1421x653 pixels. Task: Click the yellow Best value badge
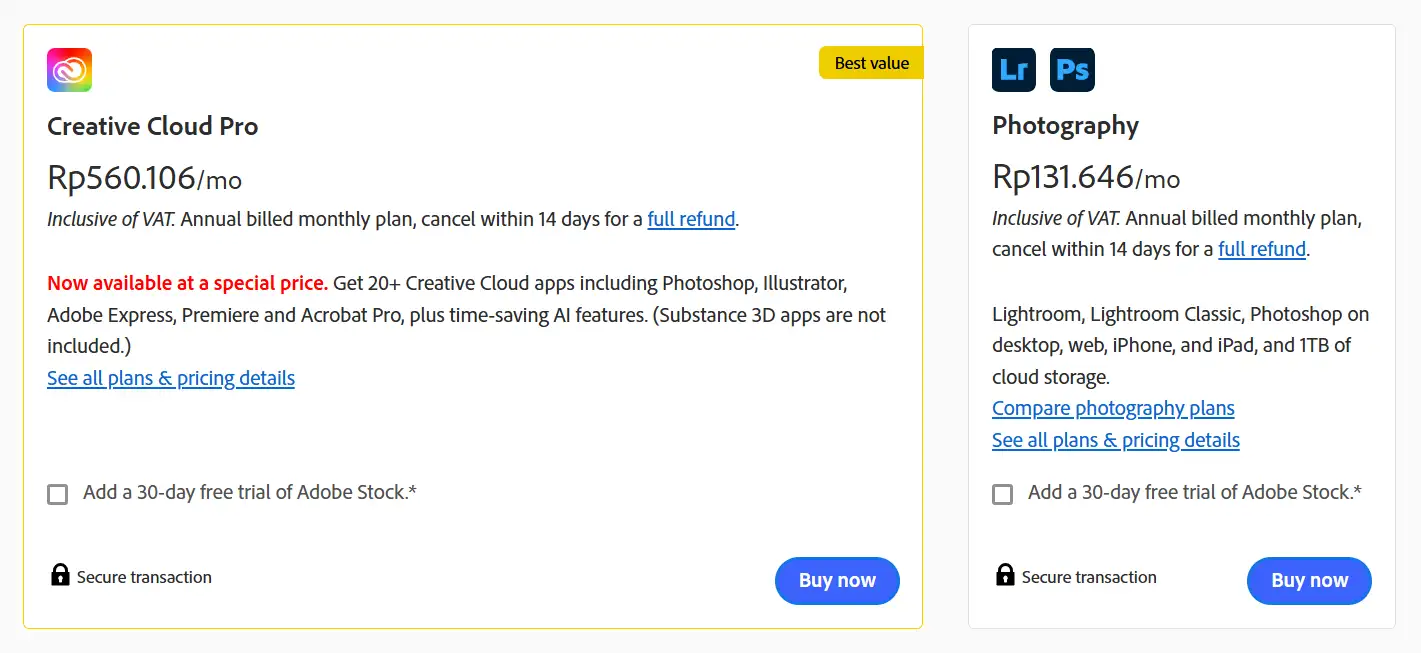(x=871, y=63)
